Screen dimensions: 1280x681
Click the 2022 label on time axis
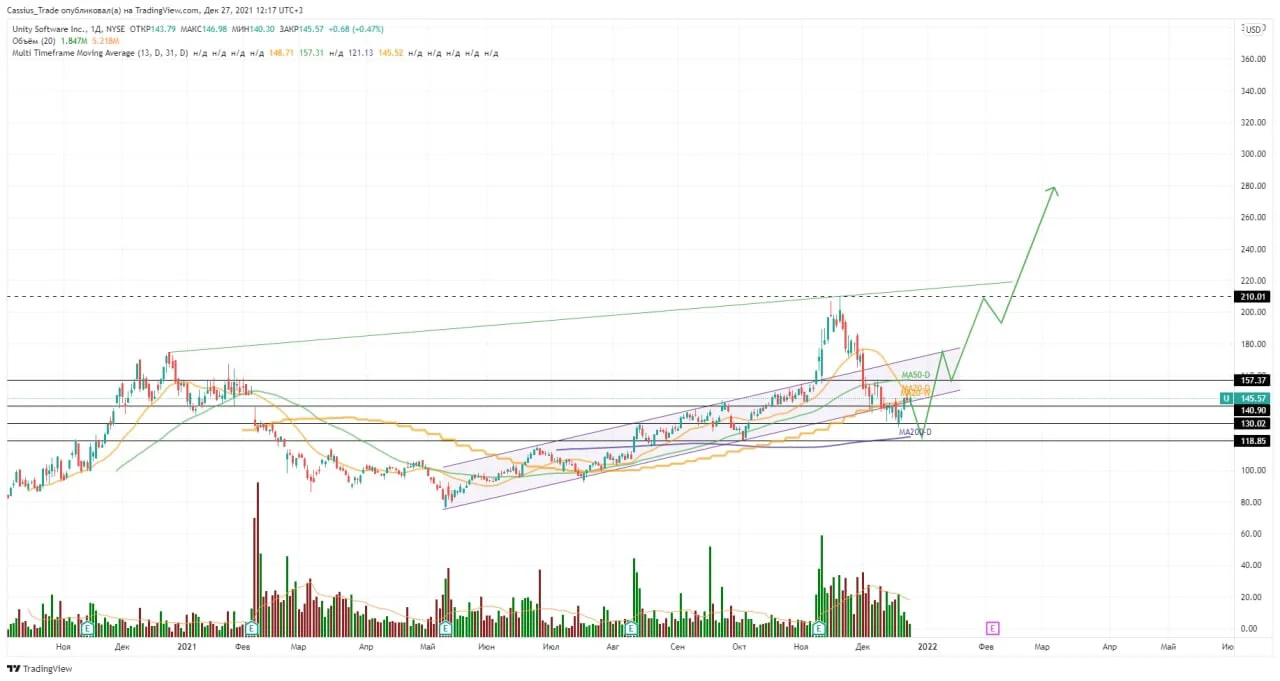928,647
